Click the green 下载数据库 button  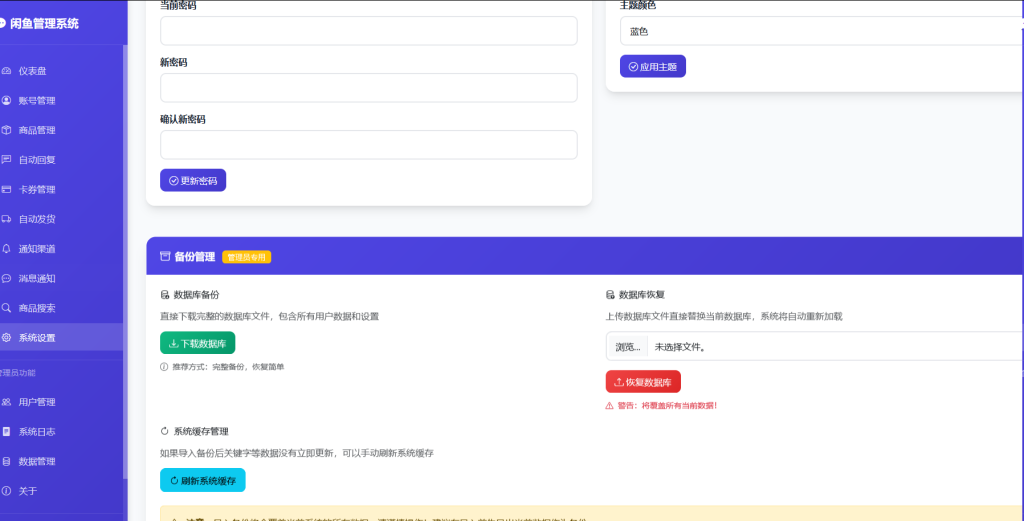tap(197, 343)
